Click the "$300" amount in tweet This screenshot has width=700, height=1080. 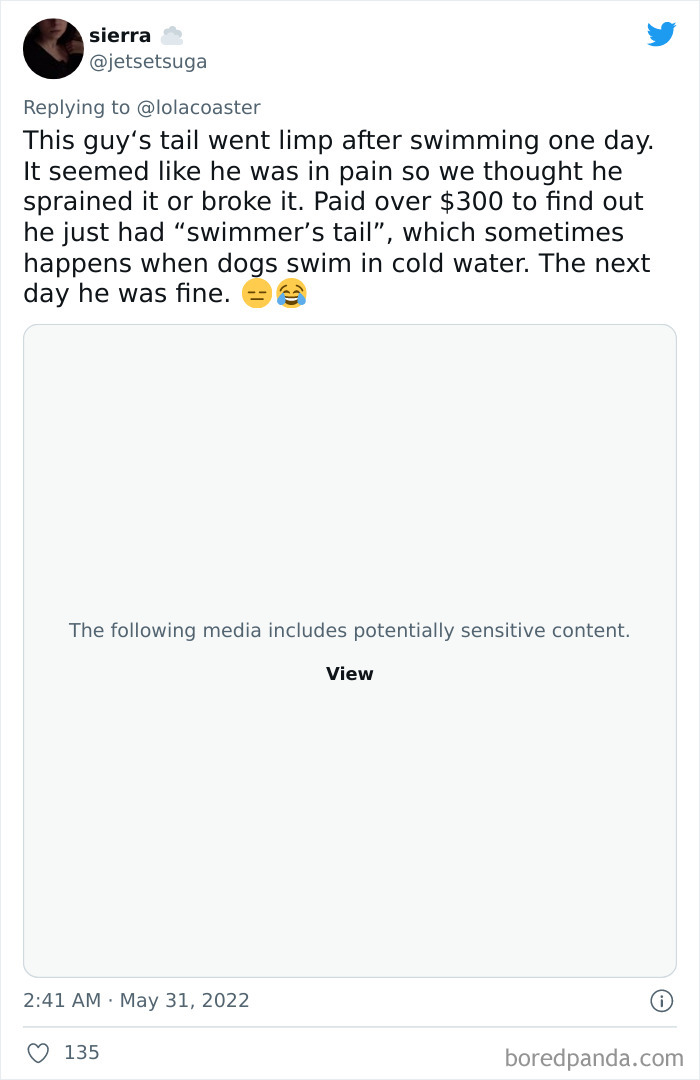[471, 202]
